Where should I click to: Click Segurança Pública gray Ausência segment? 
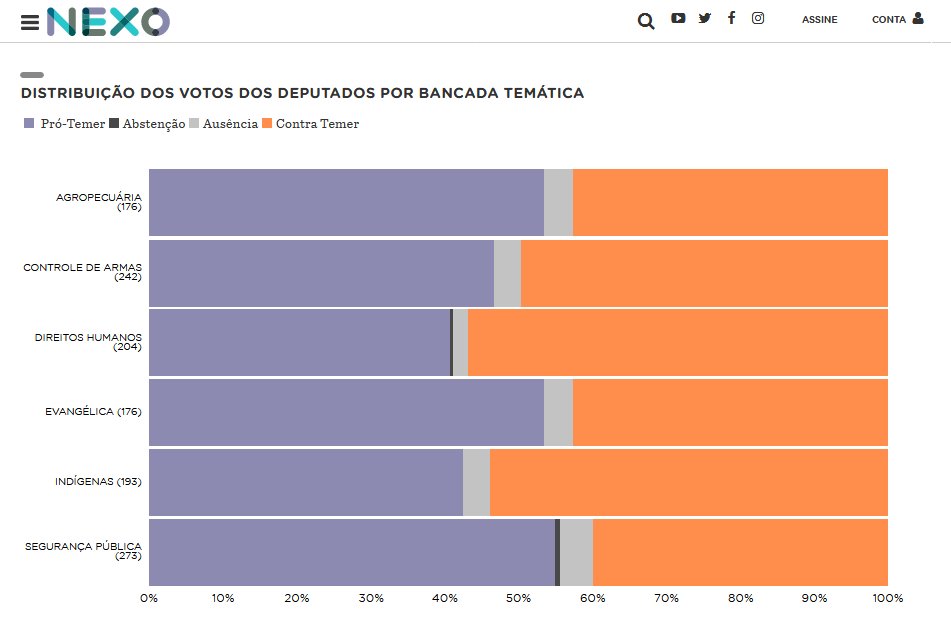[x=576, y=552]
